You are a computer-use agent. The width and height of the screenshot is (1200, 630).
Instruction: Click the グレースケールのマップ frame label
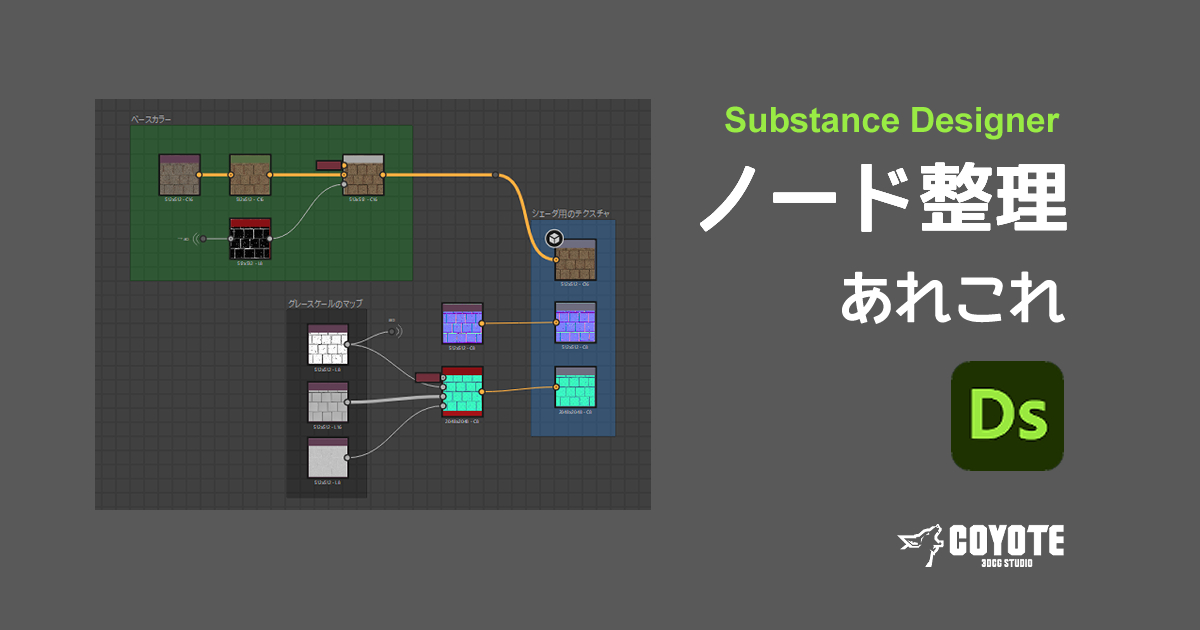(x=324, y=302)
